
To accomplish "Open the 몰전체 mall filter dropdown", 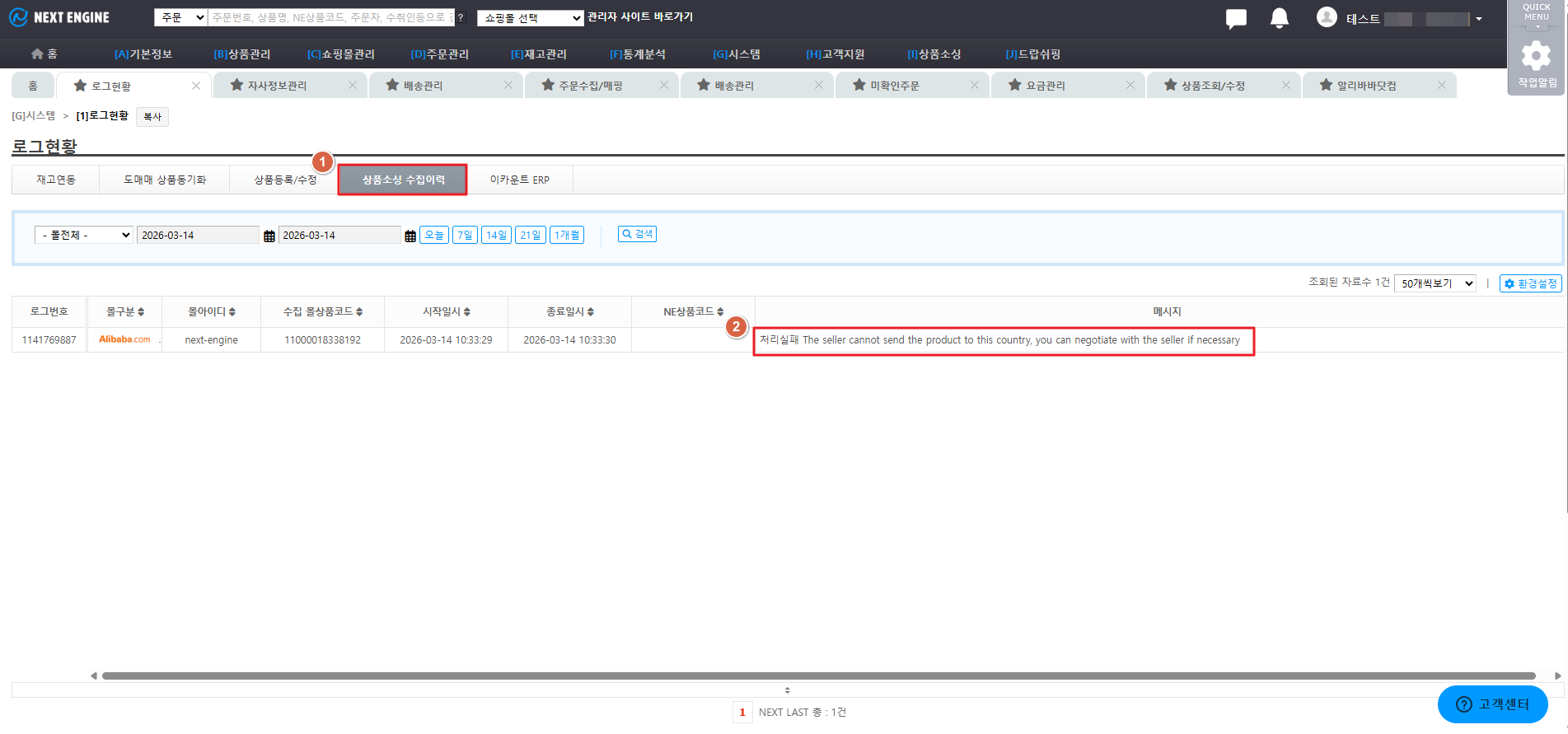I will [83, 236].
